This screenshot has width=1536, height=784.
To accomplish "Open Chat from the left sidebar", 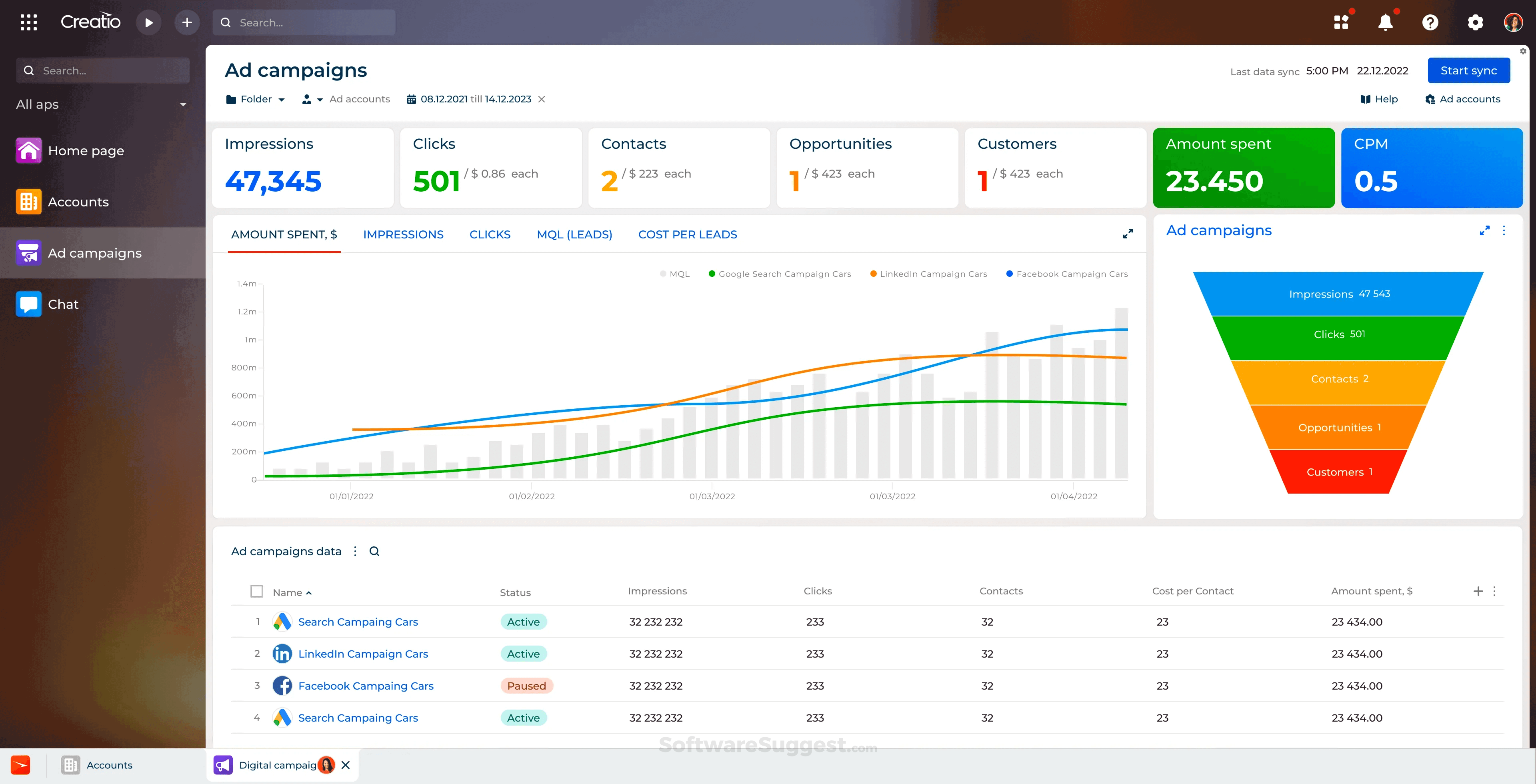I will [x=63, y=304].
